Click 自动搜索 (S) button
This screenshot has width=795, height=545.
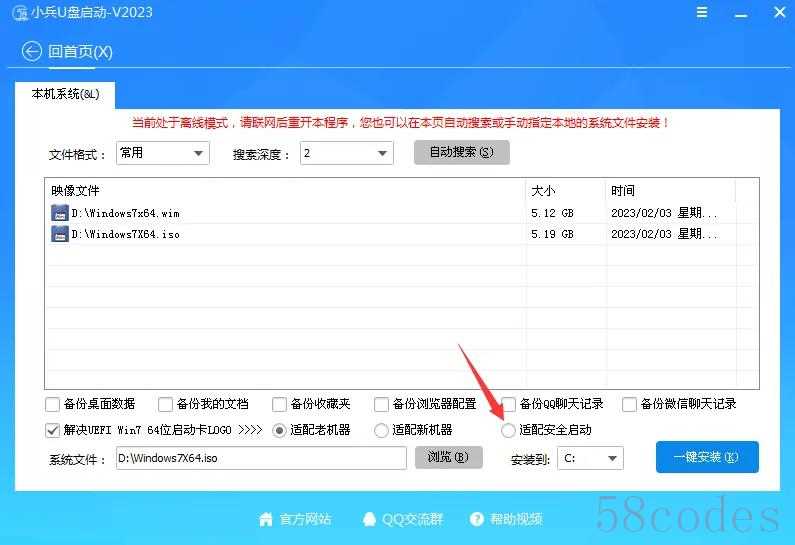pos(461,152)
